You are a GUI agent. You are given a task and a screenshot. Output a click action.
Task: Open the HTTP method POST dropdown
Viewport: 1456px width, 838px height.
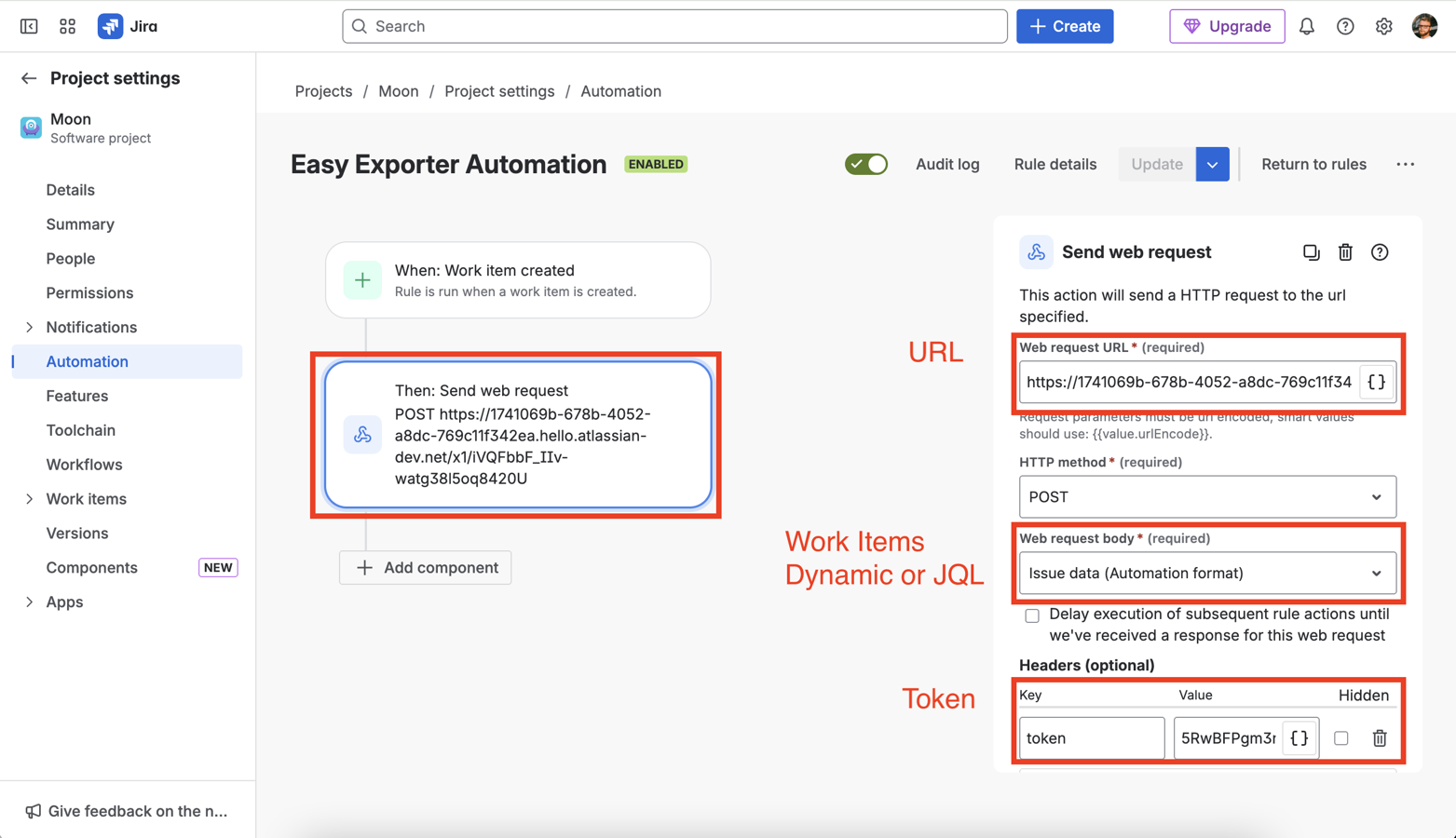[x=1207, y=497]
